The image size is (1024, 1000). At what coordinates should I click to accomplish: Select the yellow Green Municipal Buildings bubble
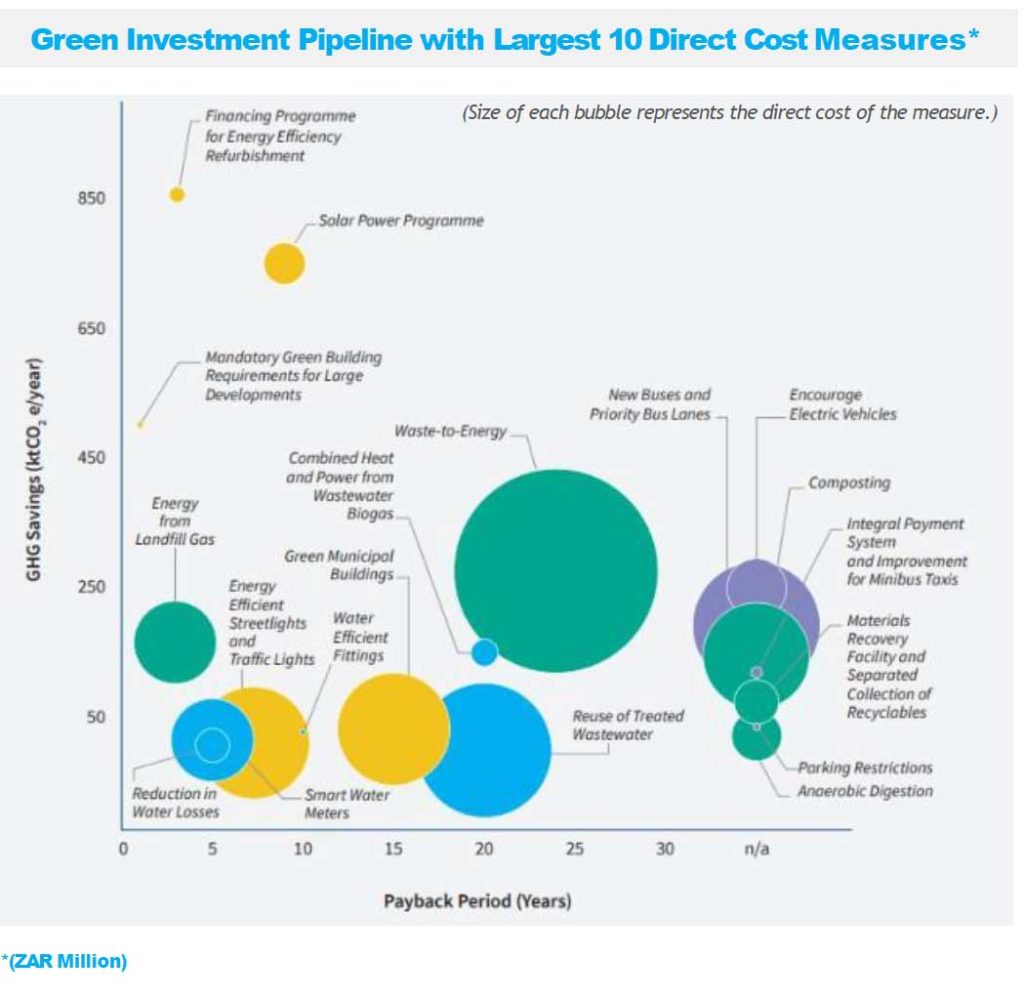point(393,728)
